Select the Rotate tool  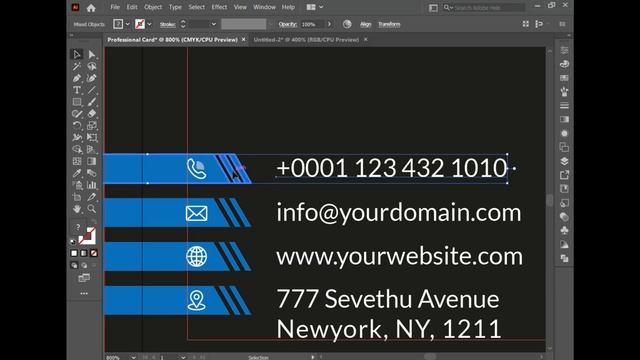click(x=77, y=125)
